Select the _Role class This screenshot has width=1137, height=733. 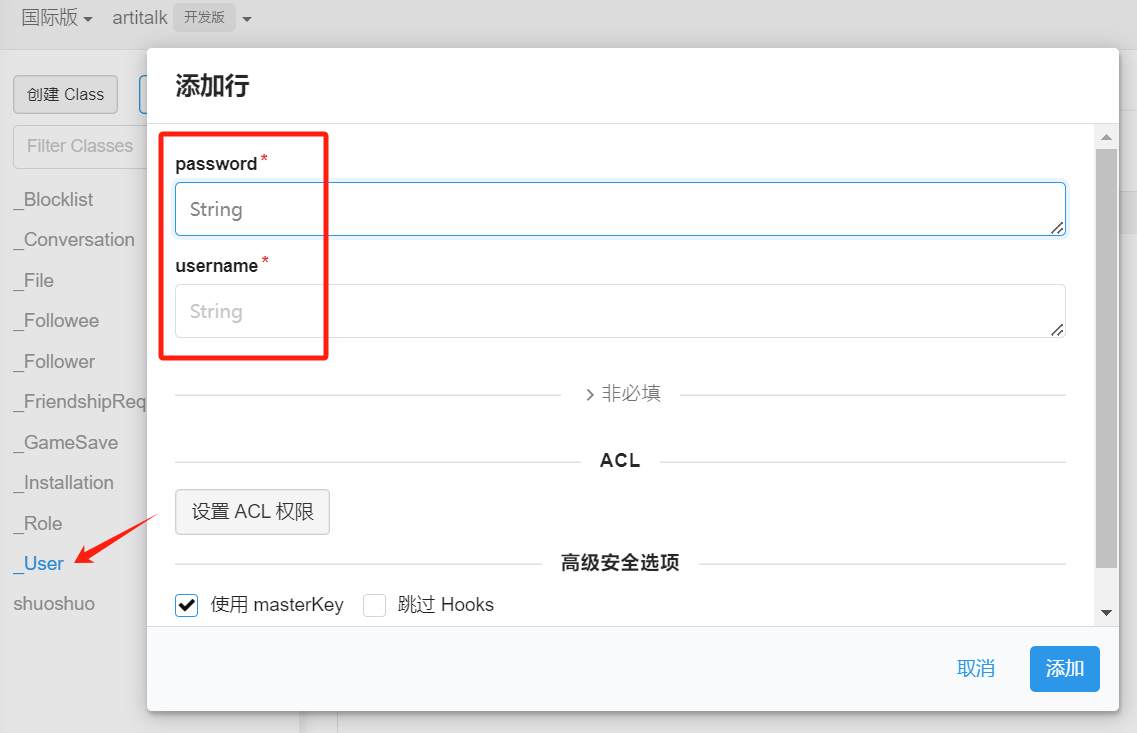pos(43,523)
